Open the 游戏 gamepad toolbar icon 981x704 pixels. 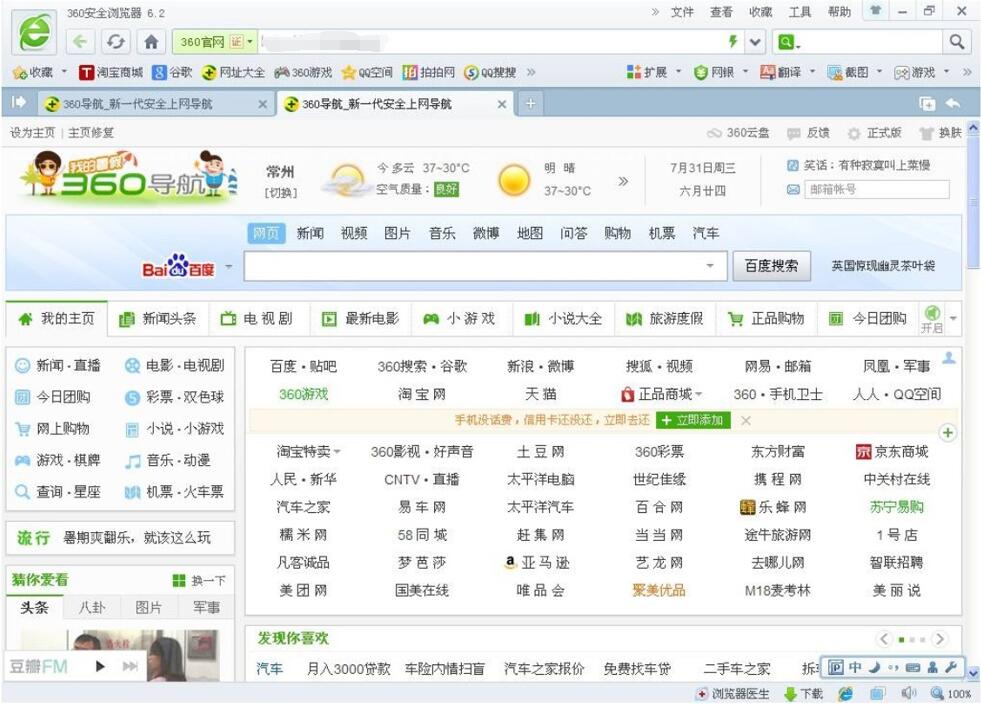click(902, 73)
